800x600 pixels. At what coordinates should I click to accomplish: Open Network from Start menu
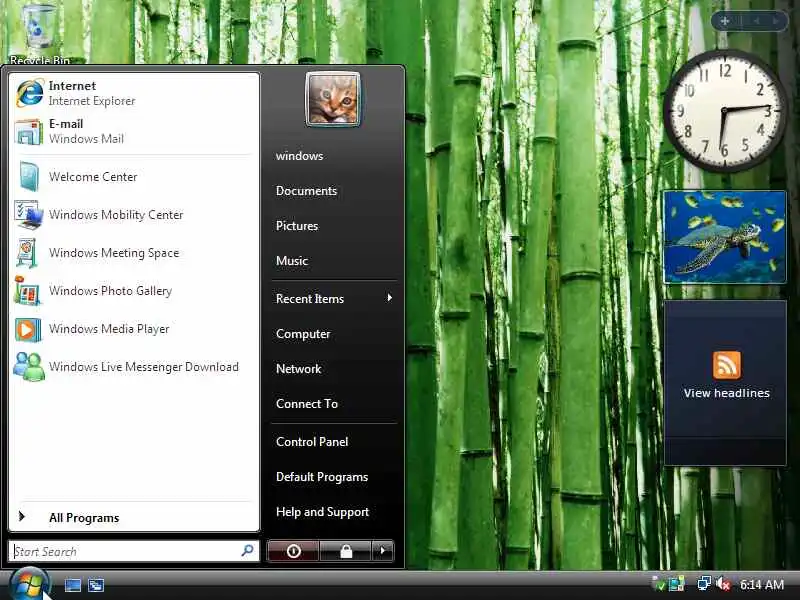pos(298,369)
